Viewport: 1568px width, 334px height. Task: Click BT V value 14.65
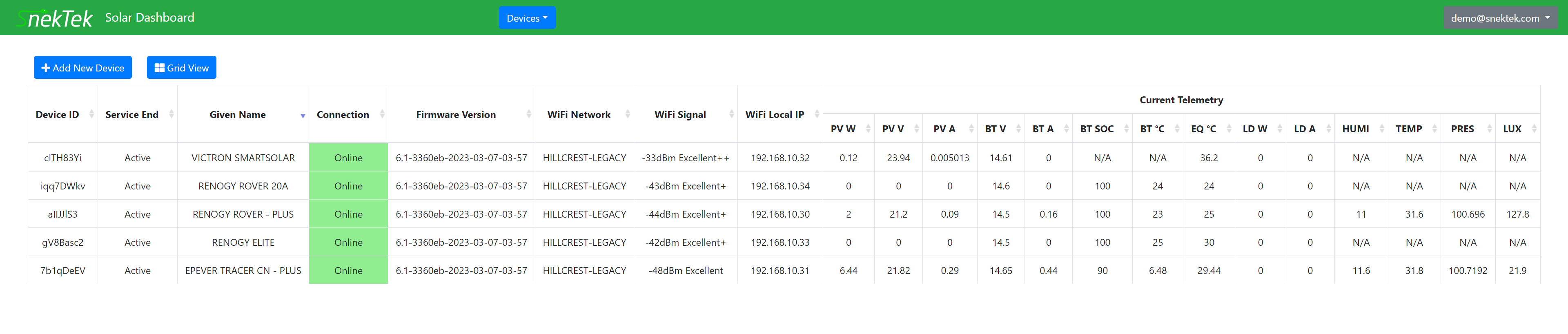1001,271
